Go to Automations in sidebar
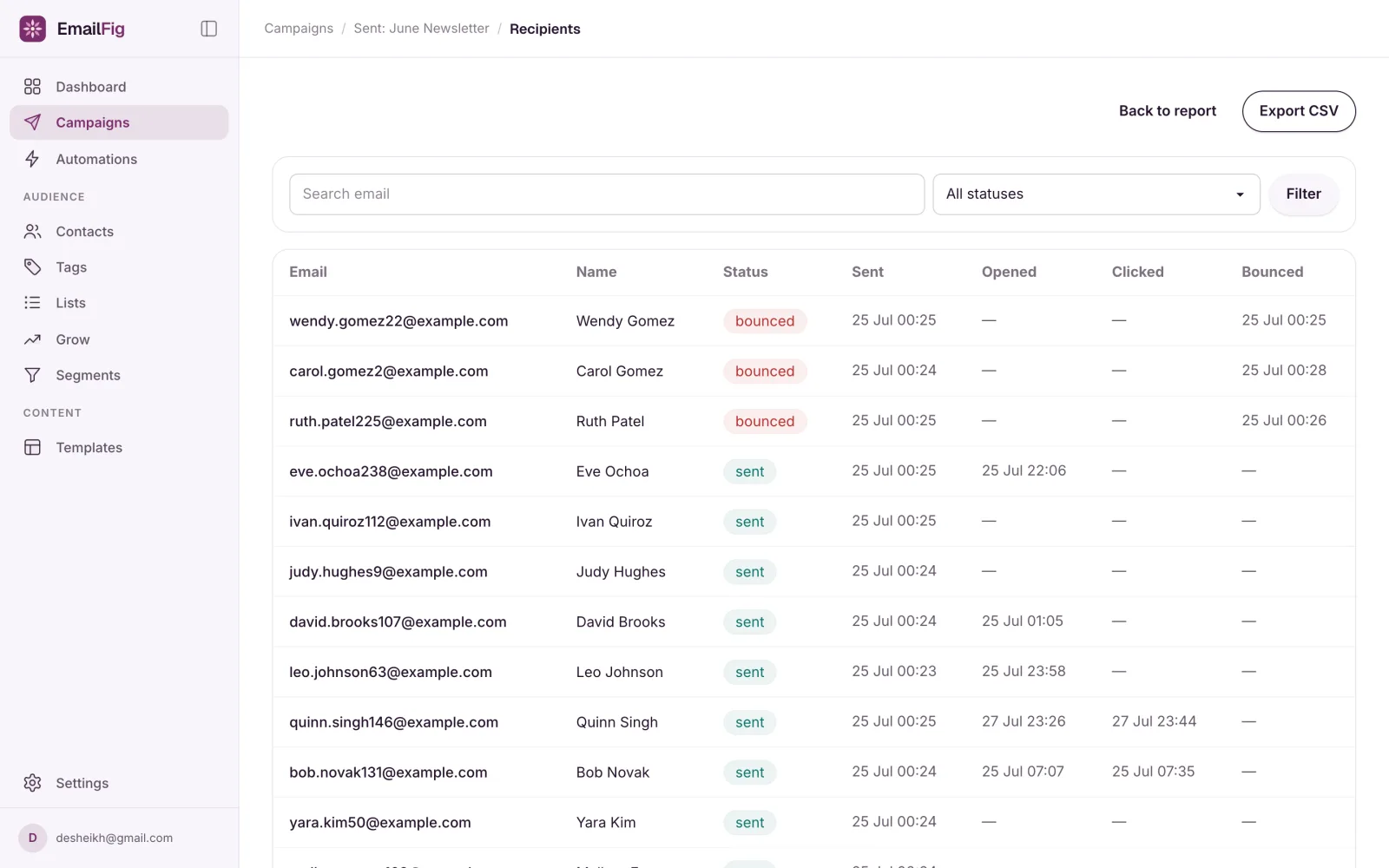 [119, 159]
